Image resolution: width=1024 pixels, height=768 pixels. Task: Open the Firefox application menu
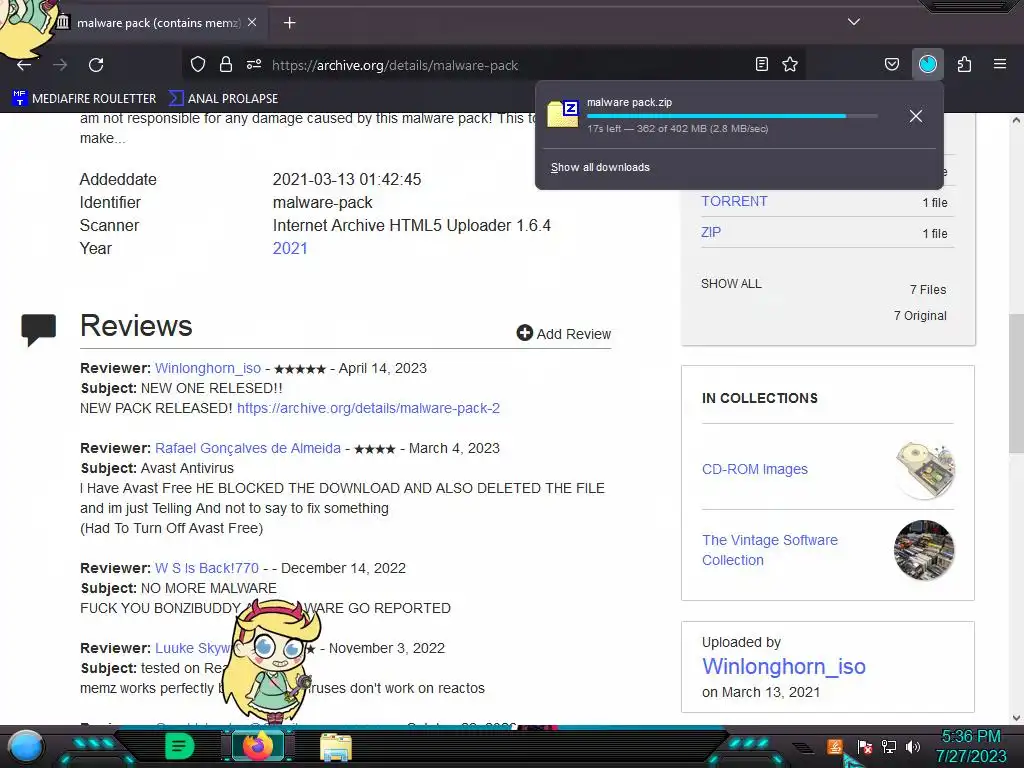click(x=1000, y=64)
